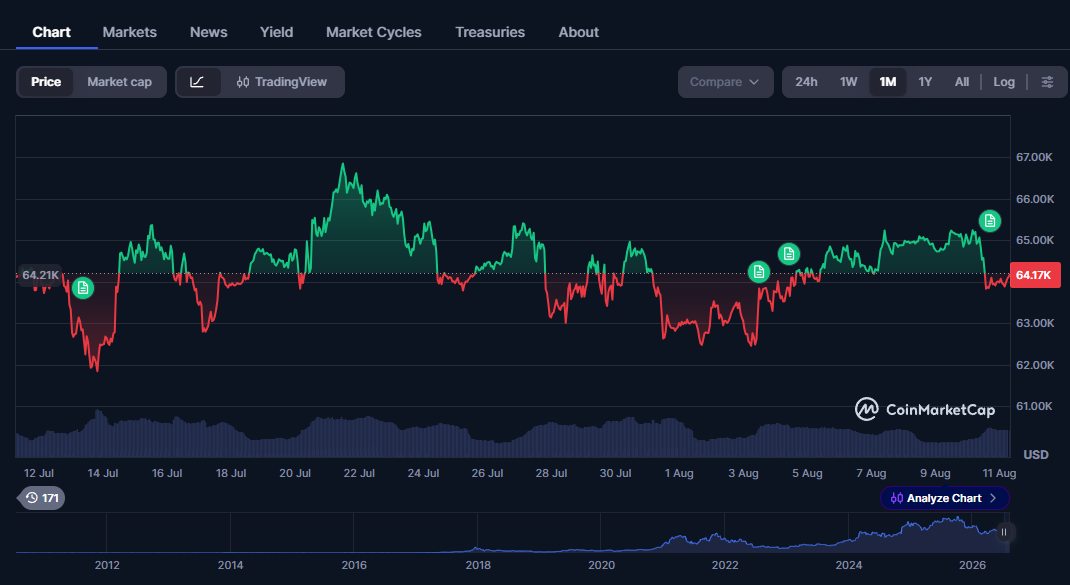This screenshot has height=585, width=1070.
Task: Click the 67.00K axis label
Action: point(1035,157)
